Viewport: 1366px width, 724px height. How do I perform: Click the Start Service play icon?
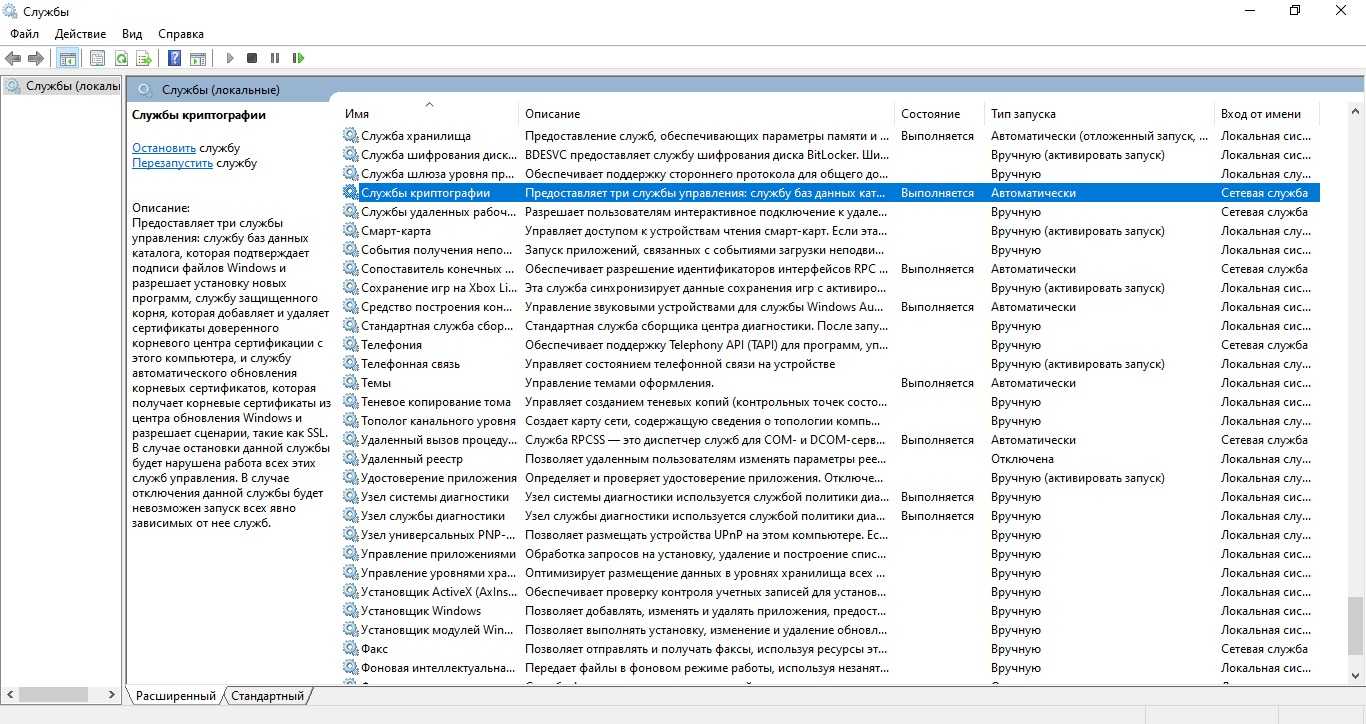[x=230, y=59]
